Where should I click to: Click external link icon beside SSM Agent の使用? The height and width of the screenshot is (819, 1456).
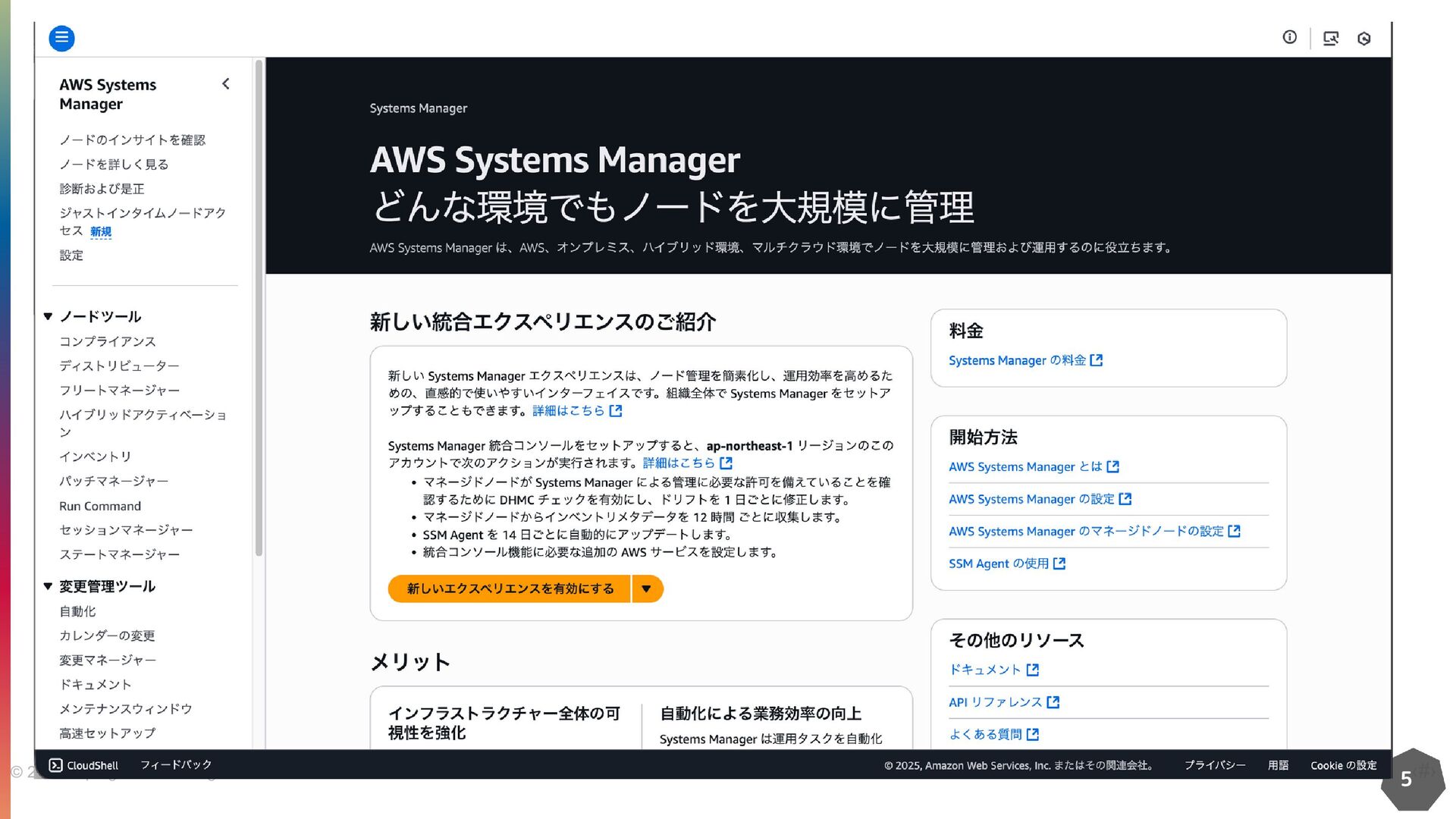click(1059, 563)
